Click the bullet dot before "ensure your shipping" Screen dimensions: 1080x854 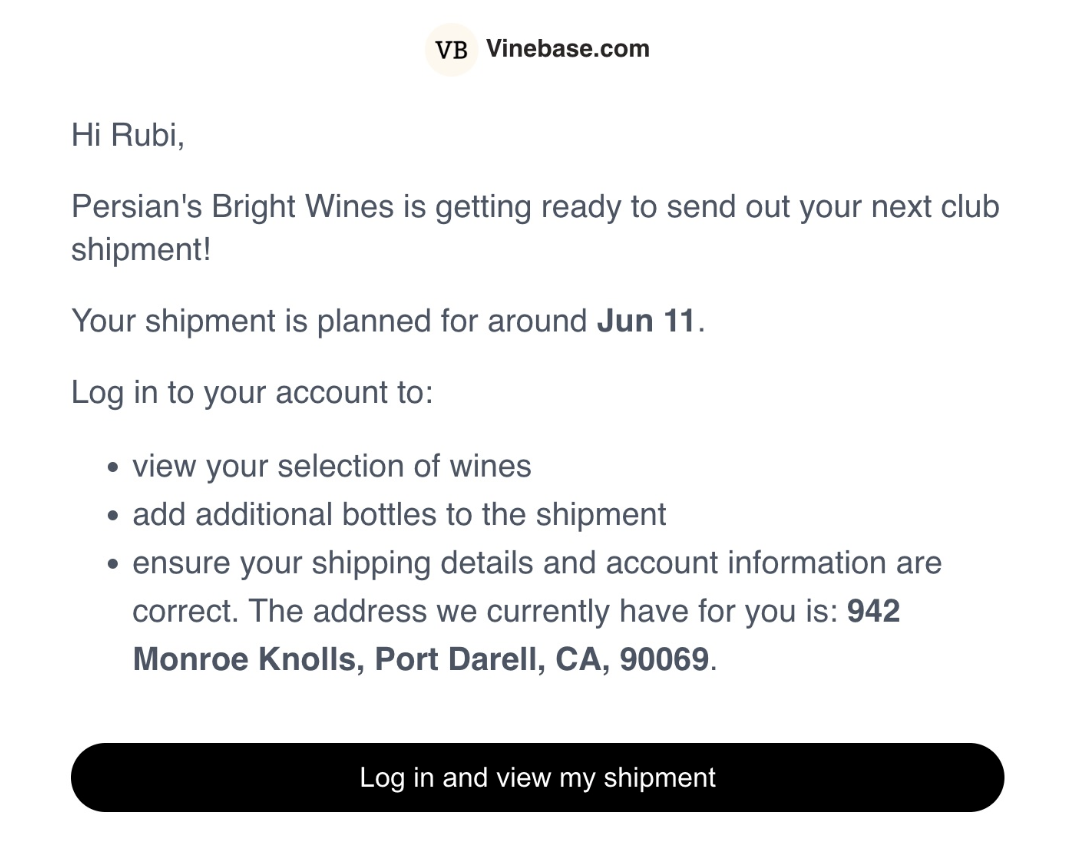pos(113,564)
